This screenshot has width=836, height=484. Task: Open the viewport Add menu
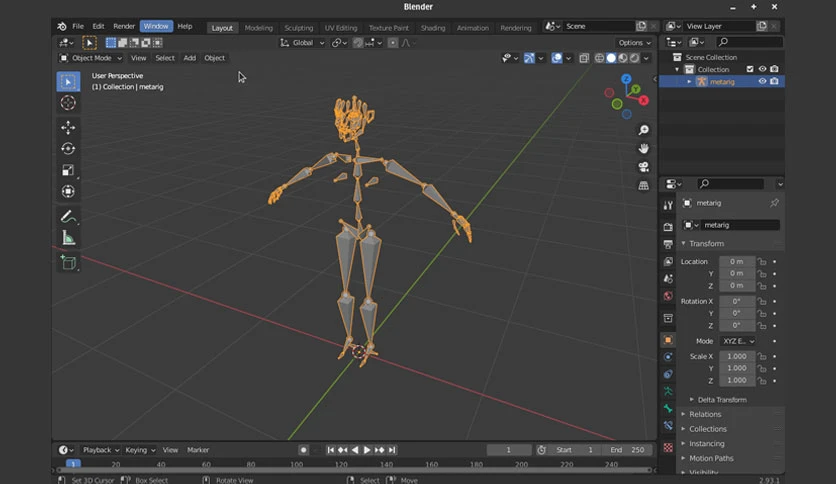(190, 58)
